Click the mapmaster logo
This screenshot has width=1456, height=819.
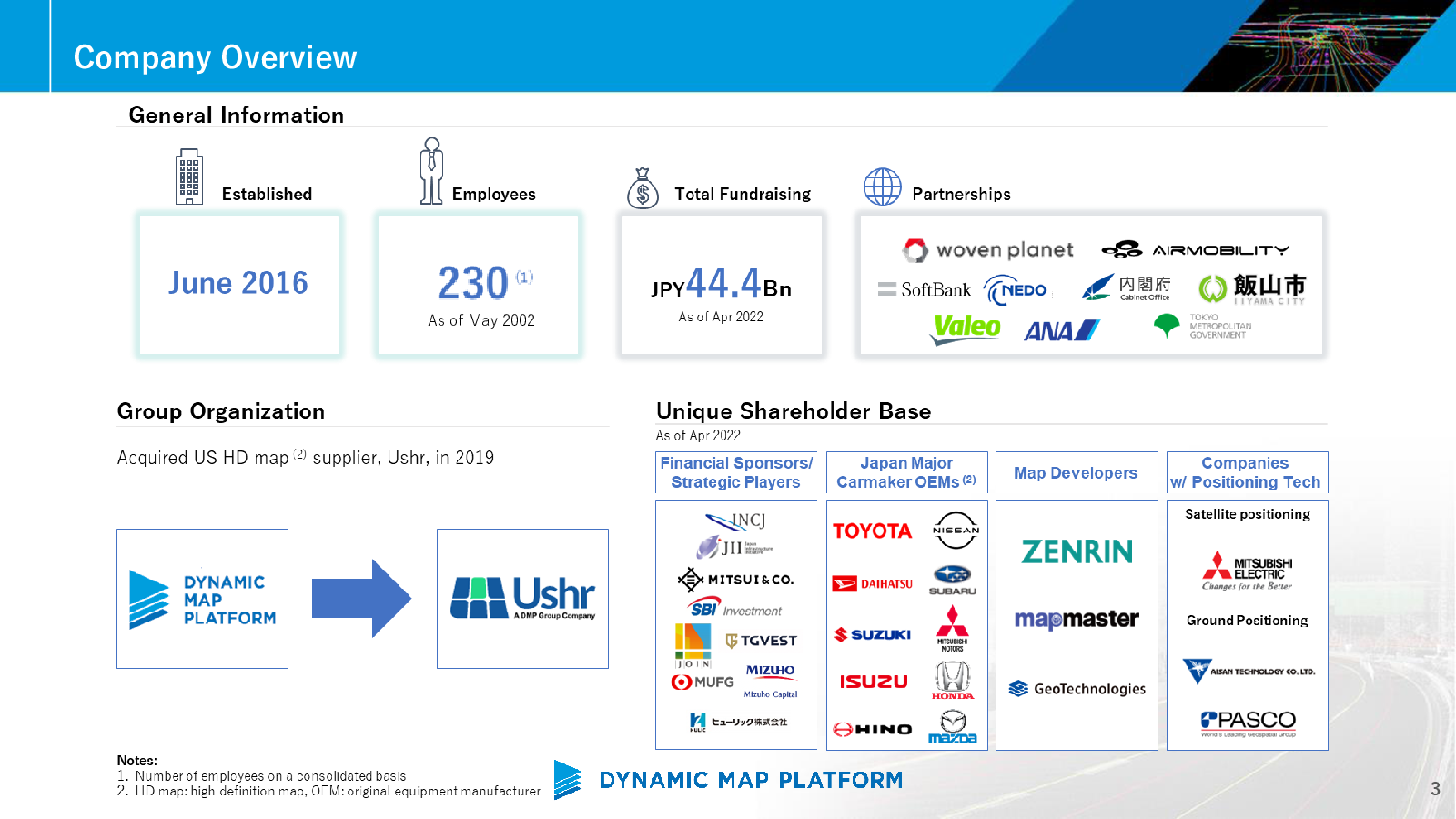(1077, 620)
